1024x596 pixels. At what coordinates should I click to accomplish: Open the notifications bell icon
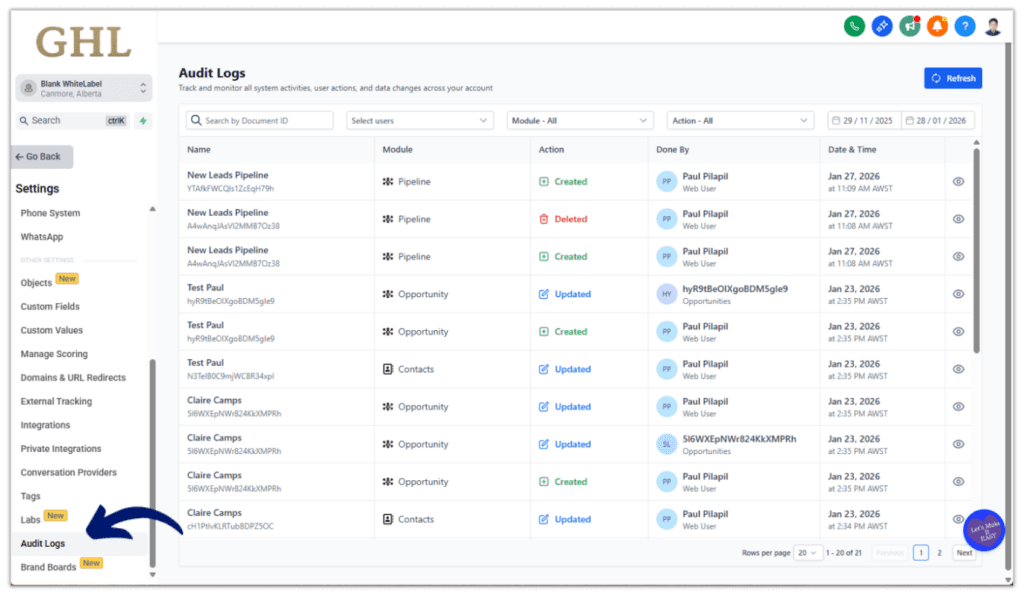point(937,26)
